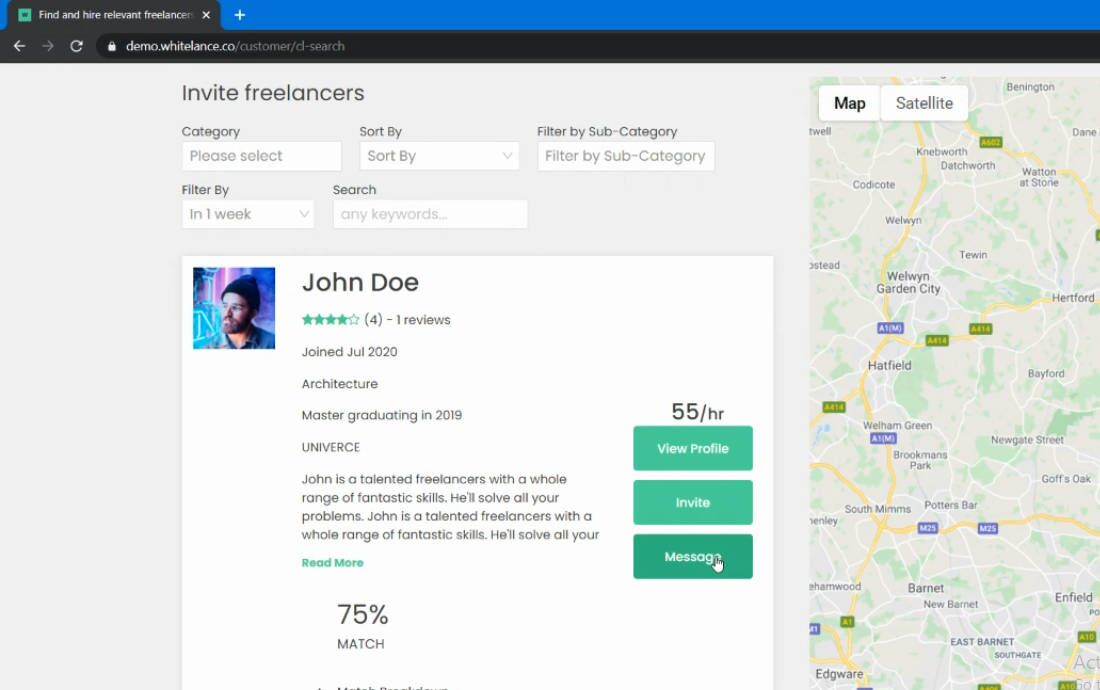
Task: Click the Invite button
Action: tap(693, 502)
